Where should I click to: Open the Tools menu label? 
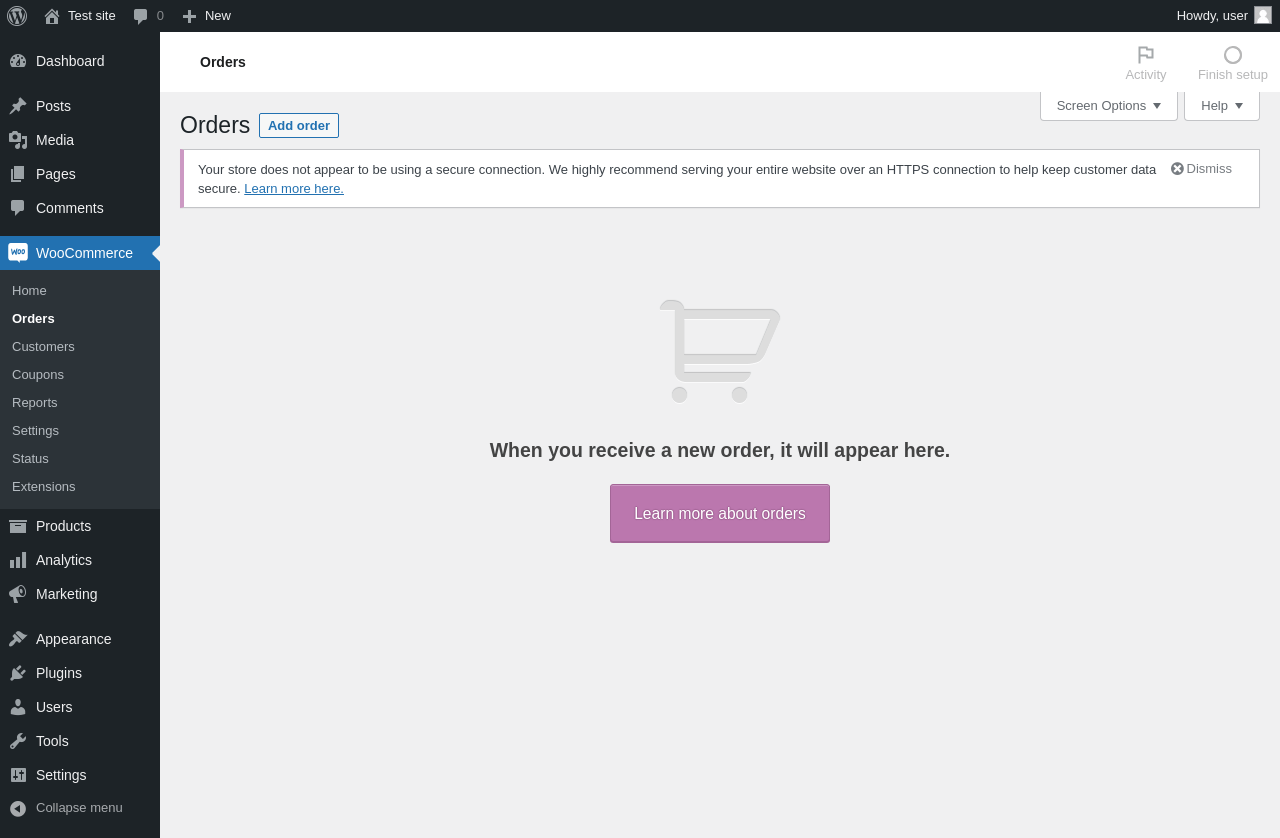(x=52, y=741)
